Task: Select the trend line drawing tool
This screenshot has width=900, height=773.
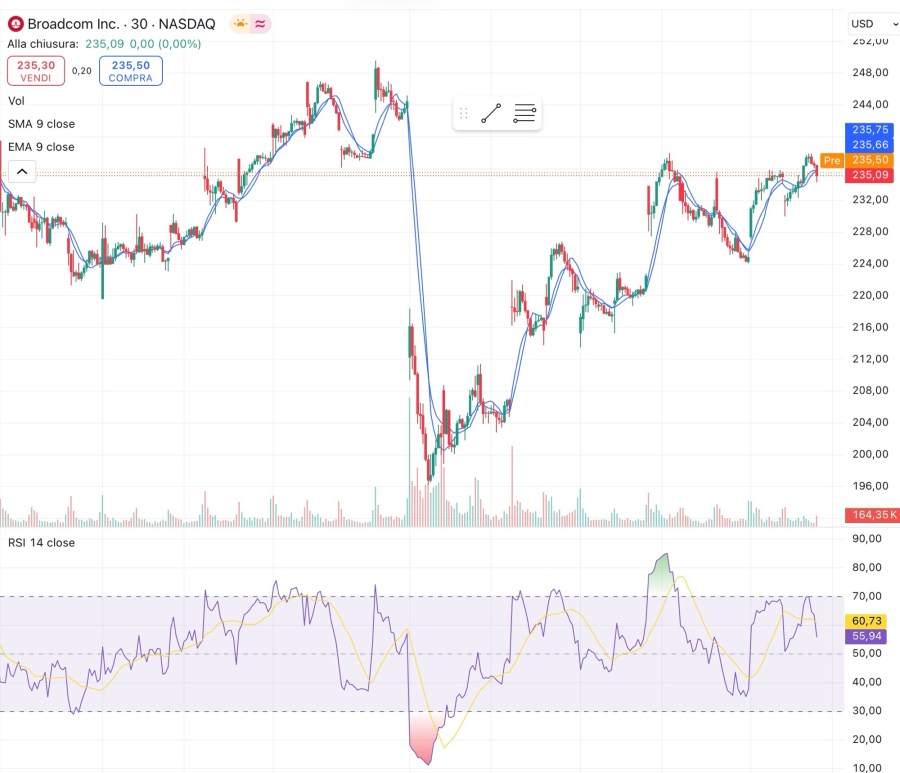Action: (491, 114)
